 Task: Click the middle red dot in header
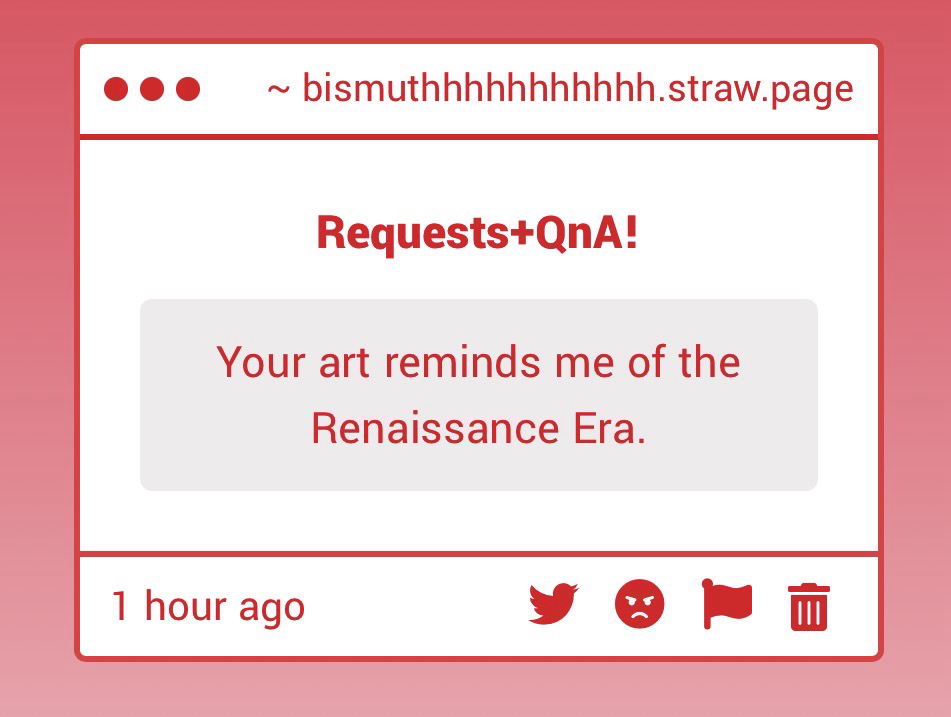pyautogui.click(x=152, y=89)
